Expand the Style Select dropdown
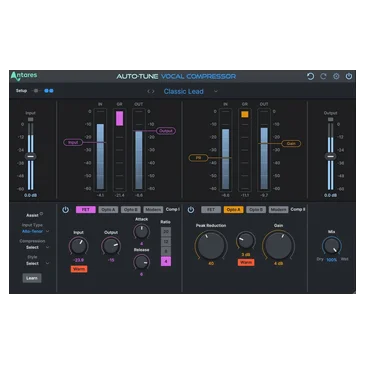Screen dimensions: 365x365 pos(37,263)
